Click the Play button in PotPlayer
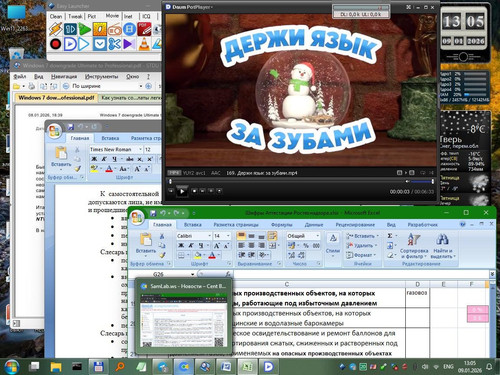Image resolution: width=500 pixels, height=375 pixels. 182,191
